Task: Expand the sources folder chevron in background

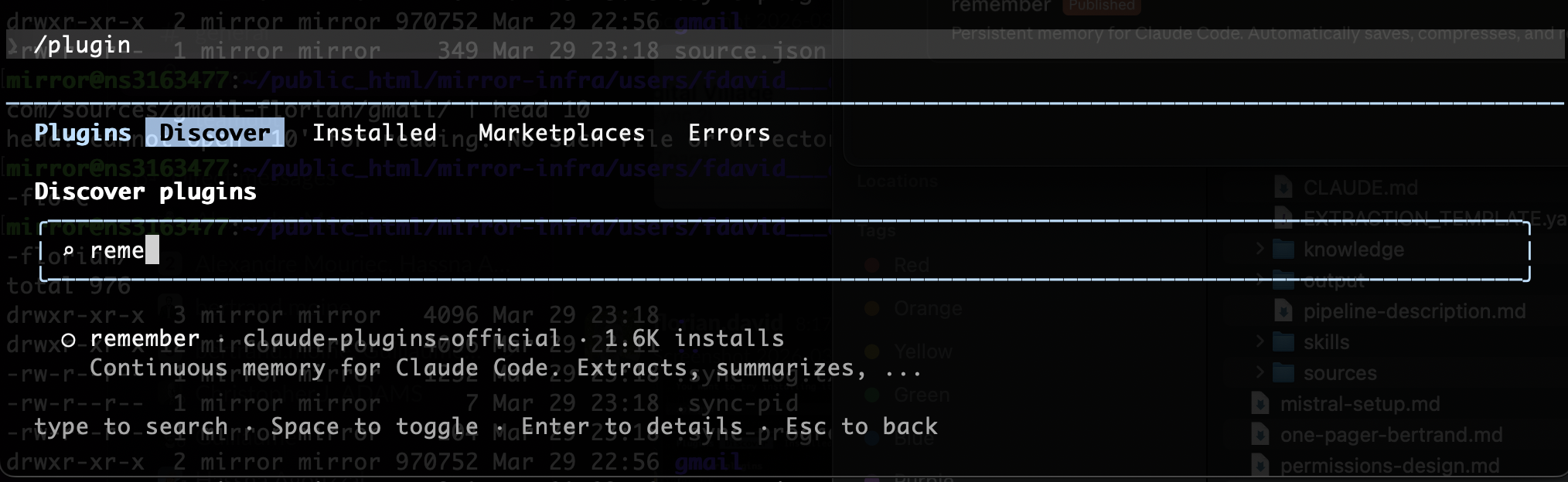Action: tap(1260, 372)
